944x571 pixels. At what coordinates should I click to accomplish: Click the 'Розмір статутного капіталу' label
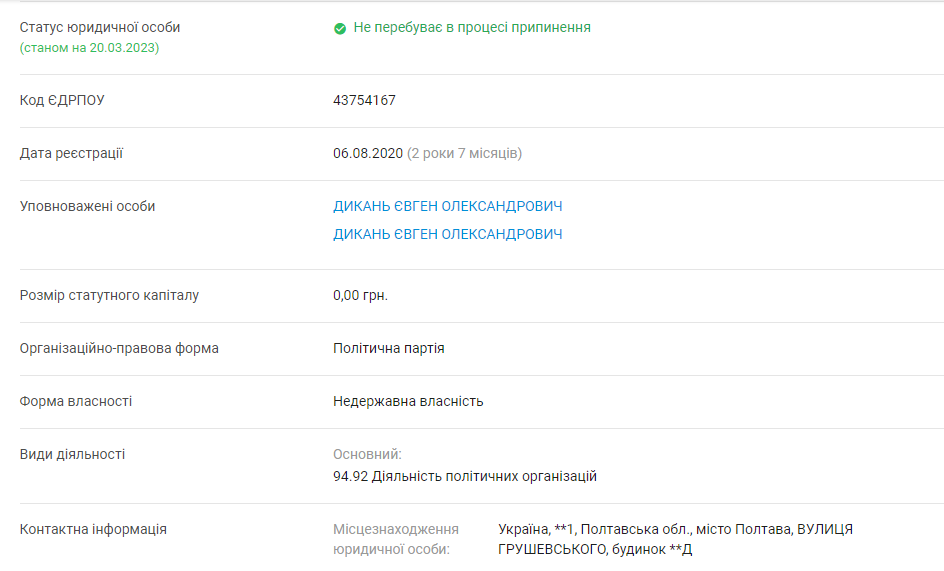(x=109, y=295)
